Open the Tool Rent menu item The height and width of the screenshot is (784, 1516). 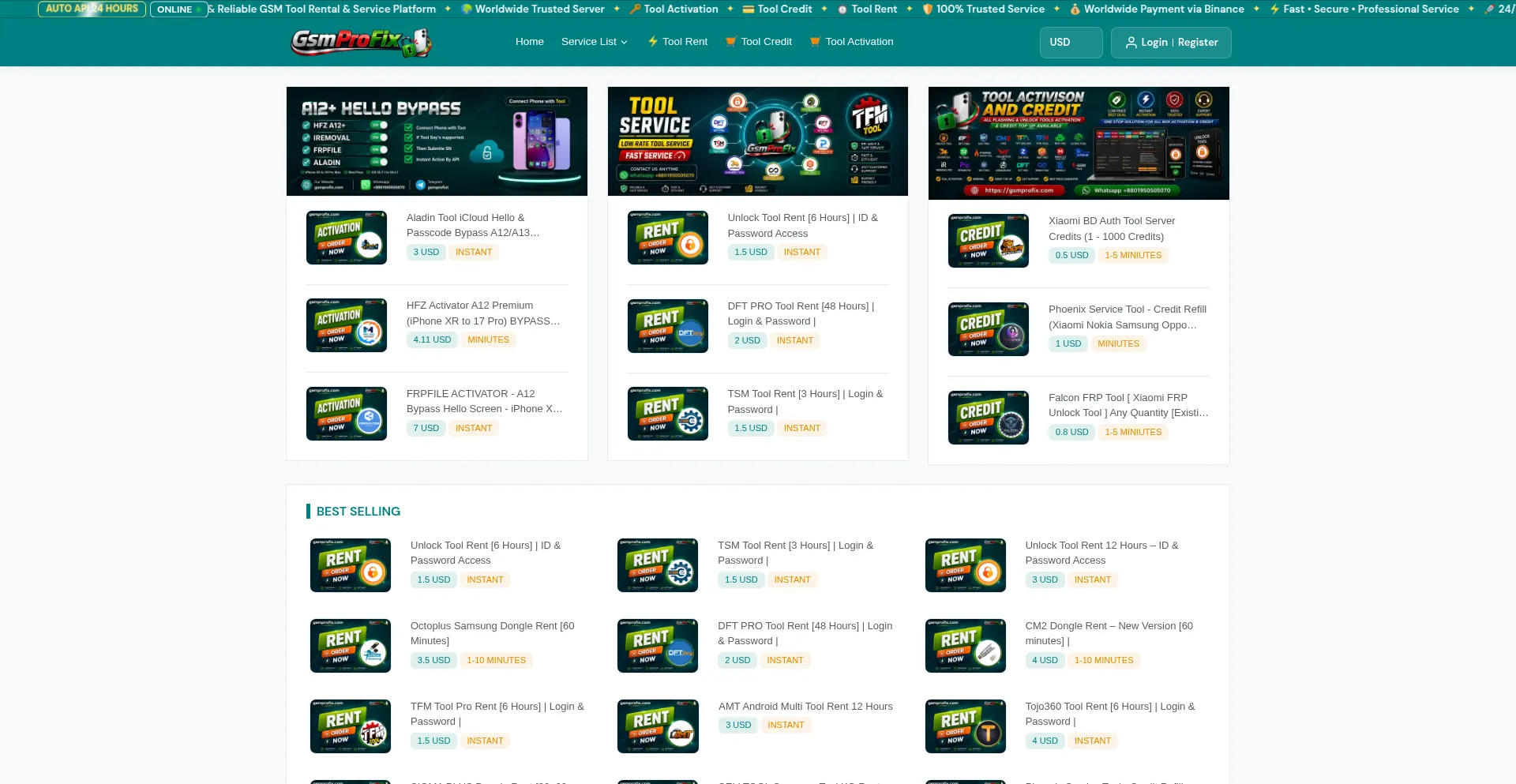pyautogui.click(x=677, y=42)
